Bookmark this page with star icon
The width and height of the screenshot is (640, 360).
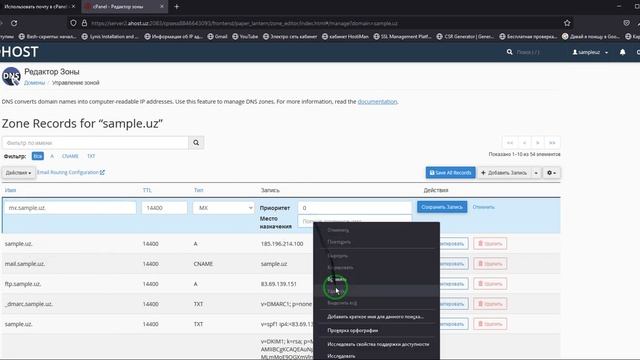tap(567, 23)
